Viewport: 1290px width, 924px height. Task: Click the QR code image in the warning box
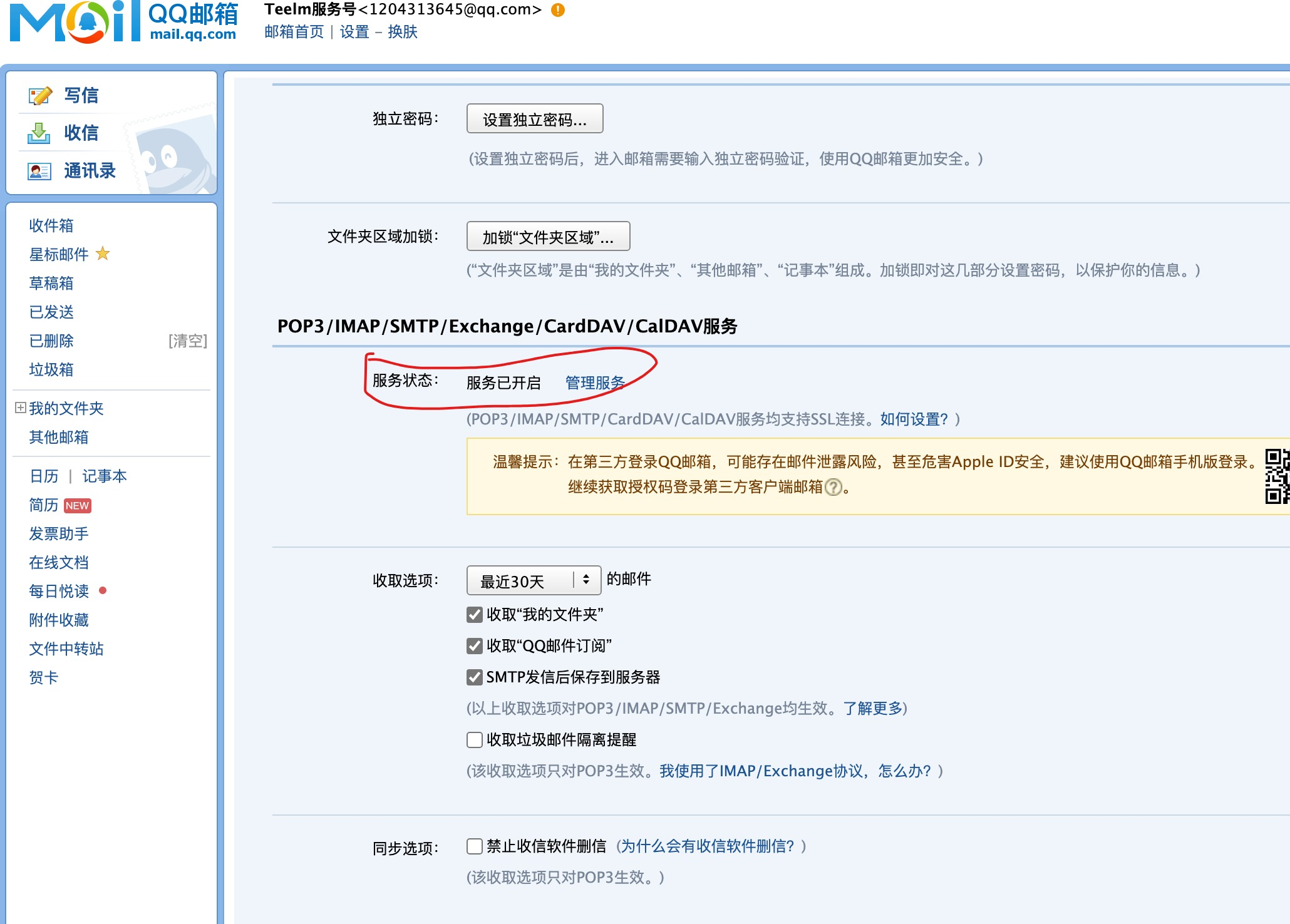coord(1277,476)
